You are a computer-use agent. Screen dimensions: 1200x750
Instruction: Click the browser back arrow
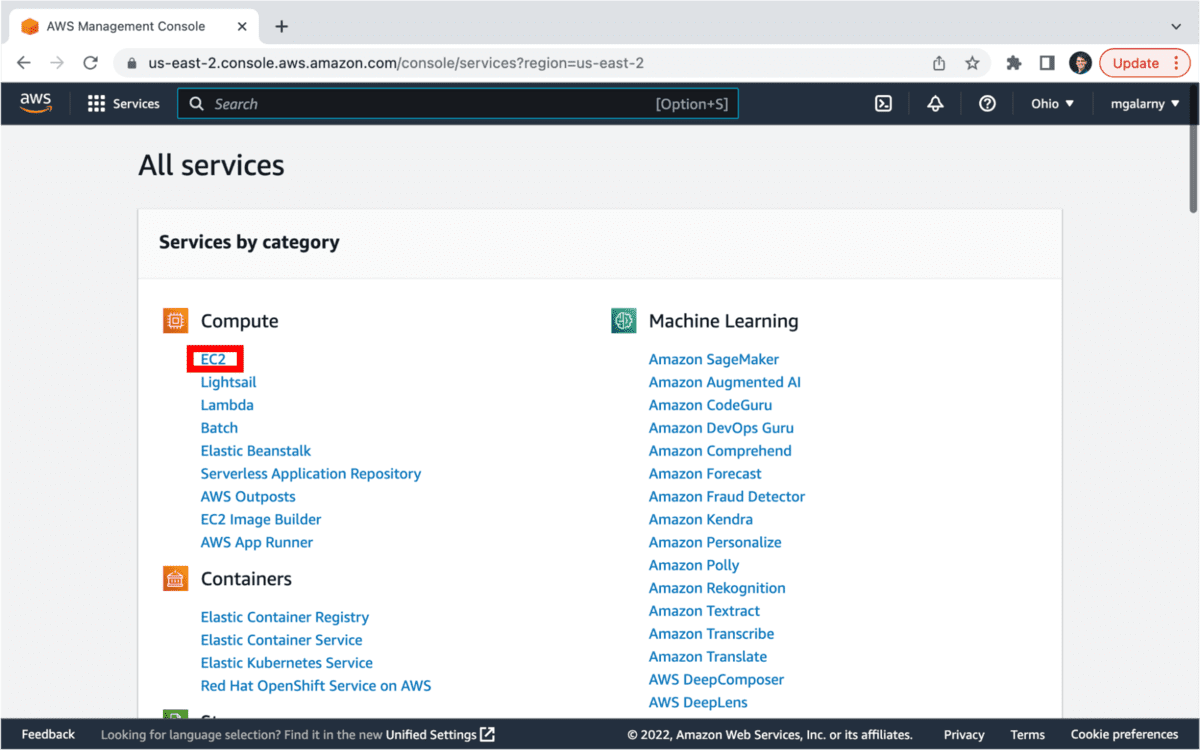click(24, 62)
